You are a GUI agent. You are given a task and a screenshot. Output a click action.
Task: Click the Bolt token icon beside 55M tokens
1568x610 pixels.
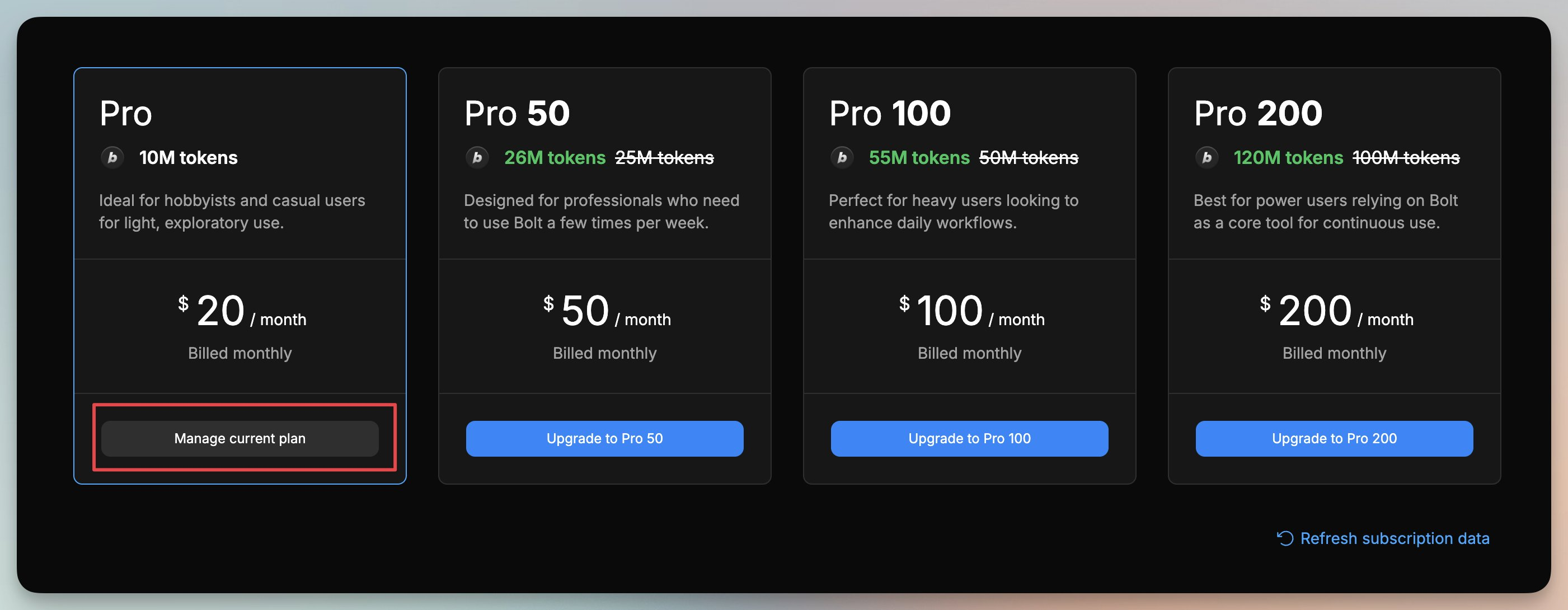842,158
